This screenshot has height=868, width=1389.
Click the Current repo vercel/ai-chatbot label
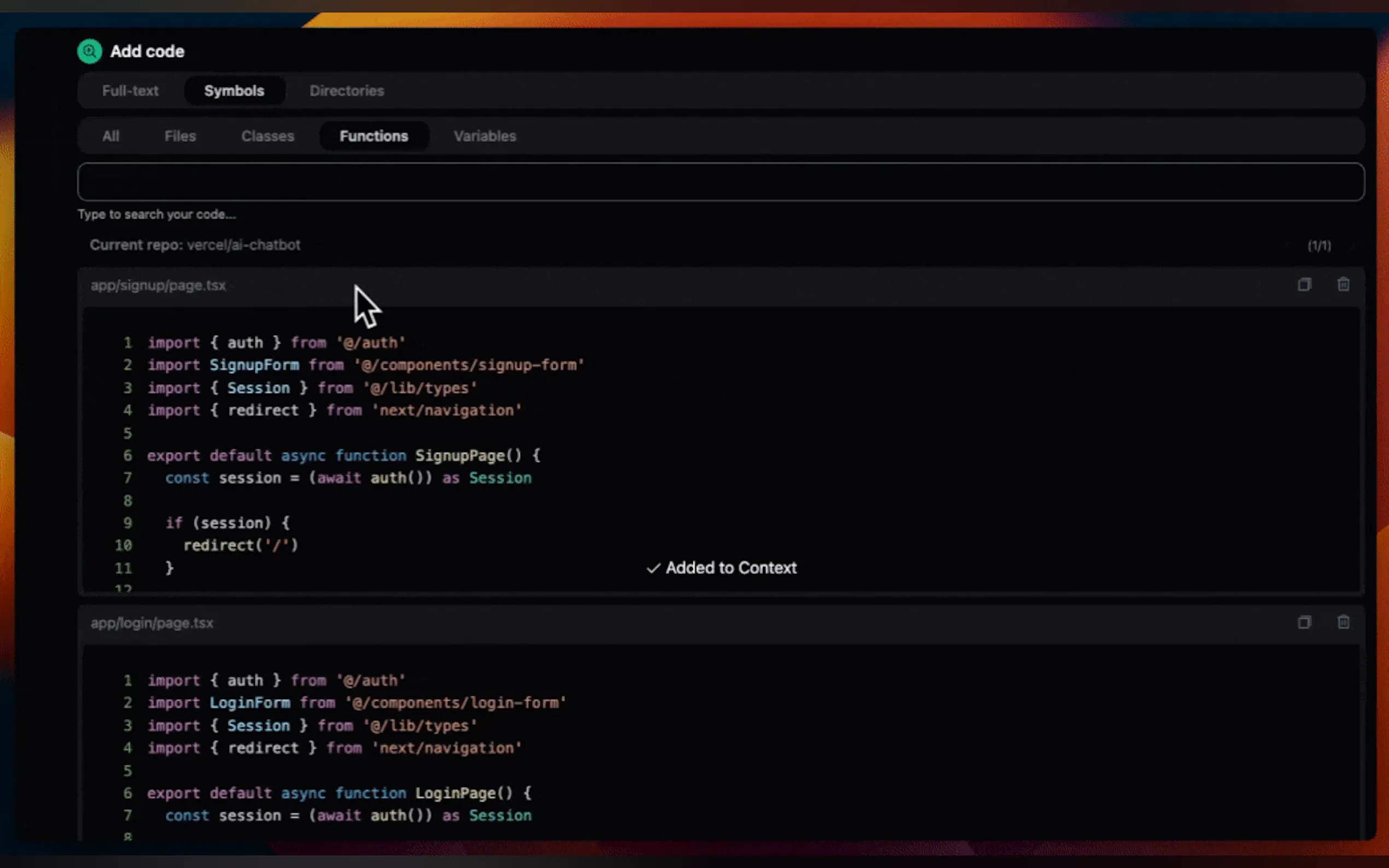tap(195, 245)
